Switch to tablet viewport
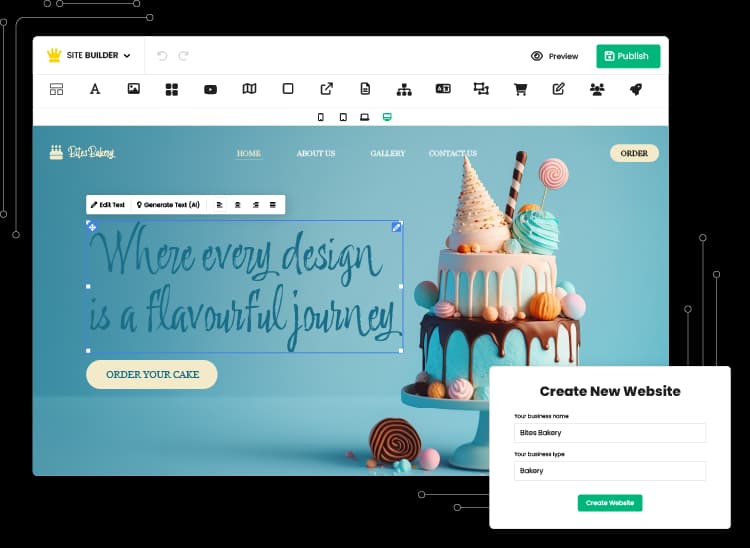 click(x=343, y=117)
